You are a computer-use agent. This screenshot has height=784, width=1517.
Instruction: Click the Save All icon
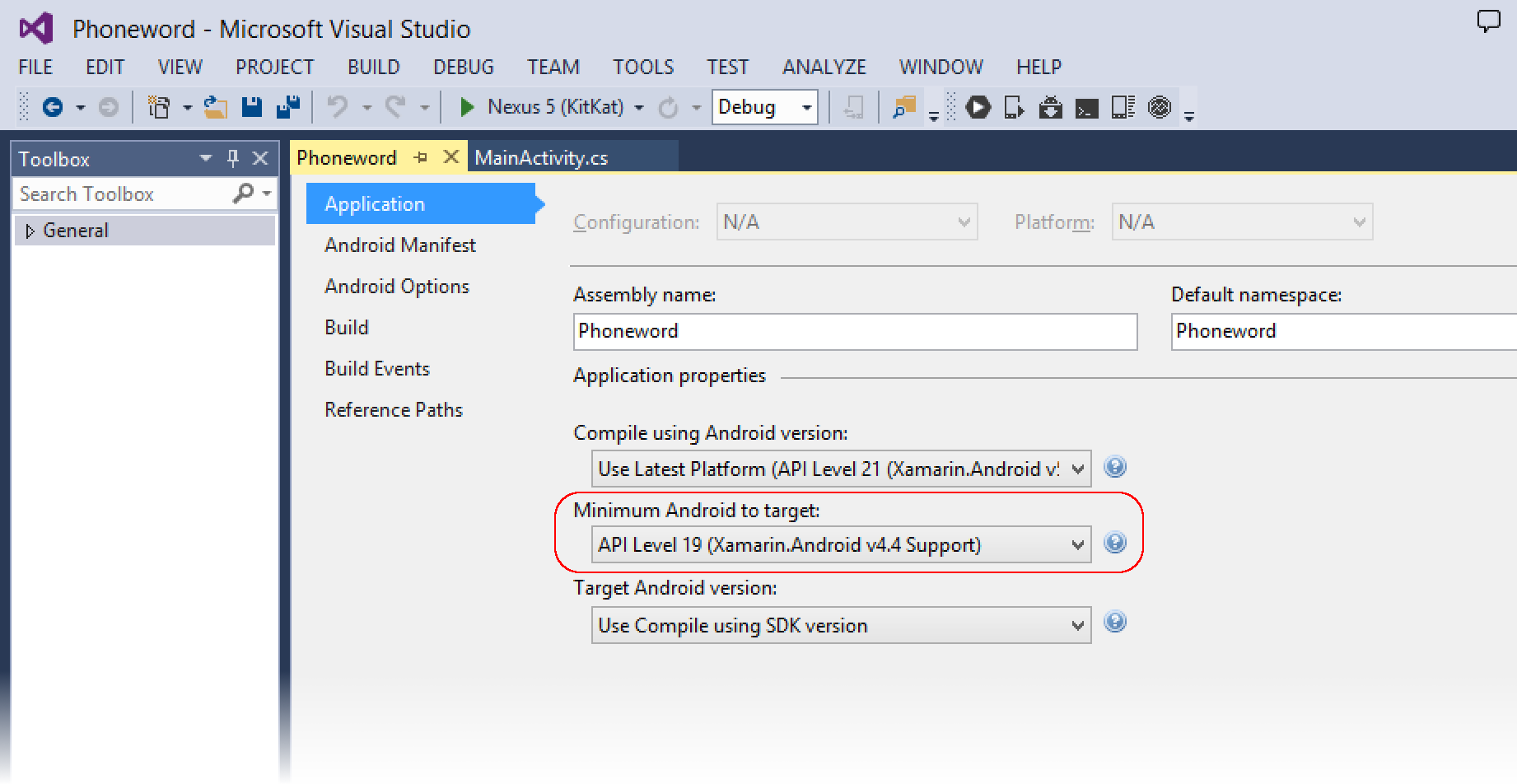click(x=288, y=107)
